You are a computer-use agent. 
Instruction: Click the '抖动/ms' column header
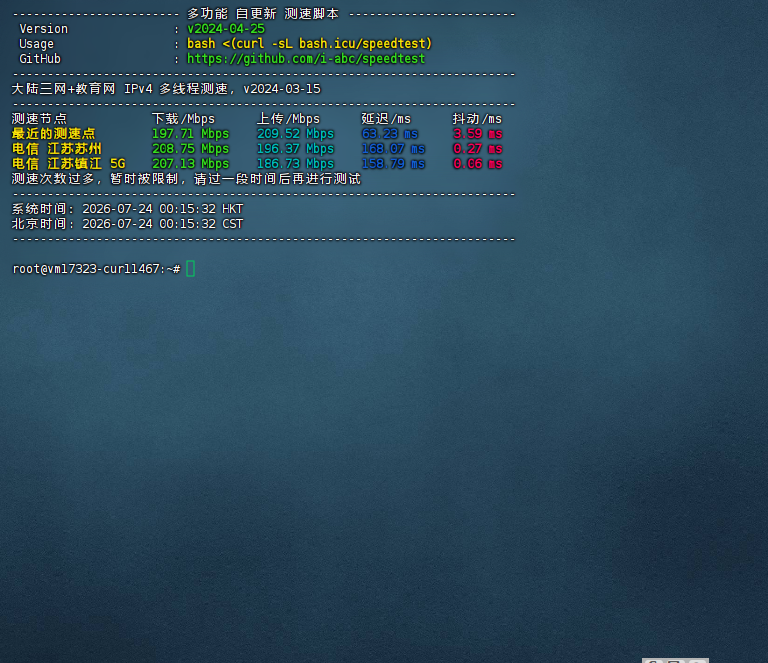coord(477,118)
